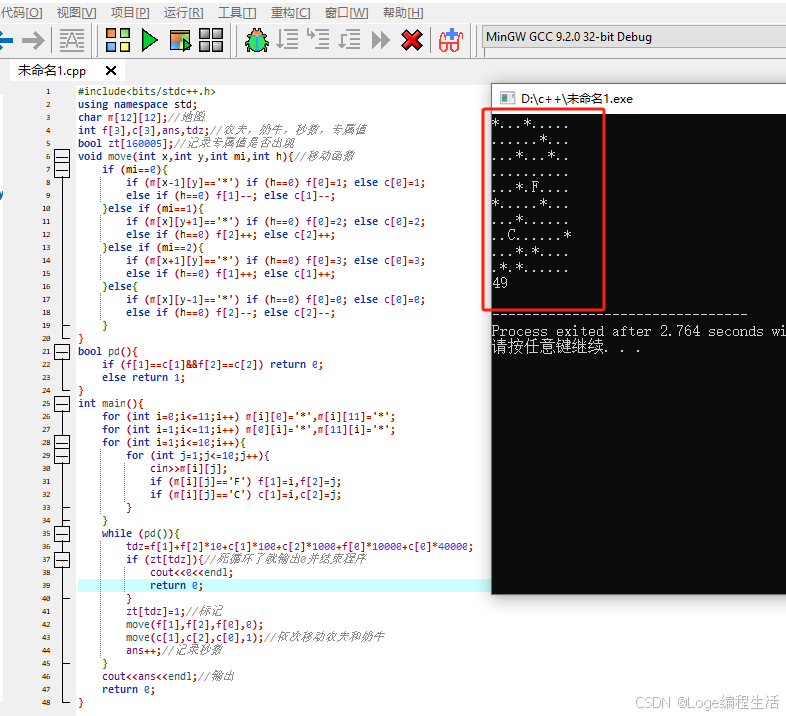
Task: Open the 项目[P] menu
Action: click(x=130, y=13)
